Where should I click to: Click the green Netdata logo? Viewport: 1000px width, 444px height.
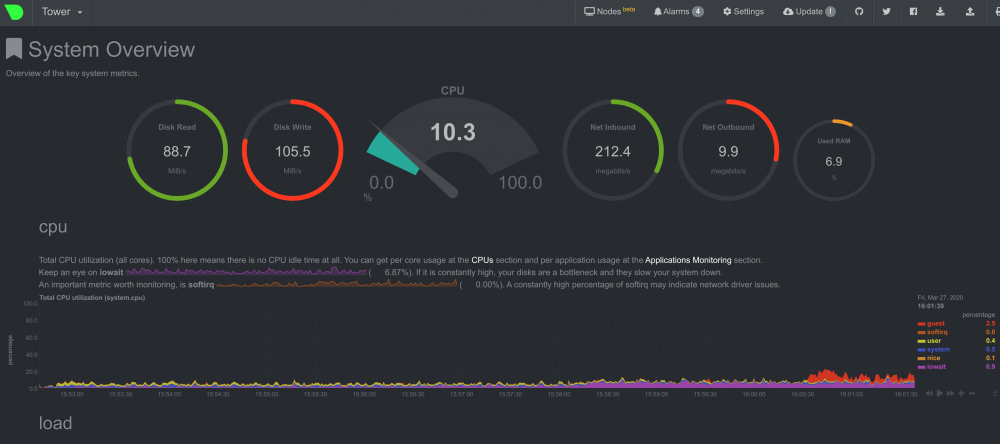[13, 12]
